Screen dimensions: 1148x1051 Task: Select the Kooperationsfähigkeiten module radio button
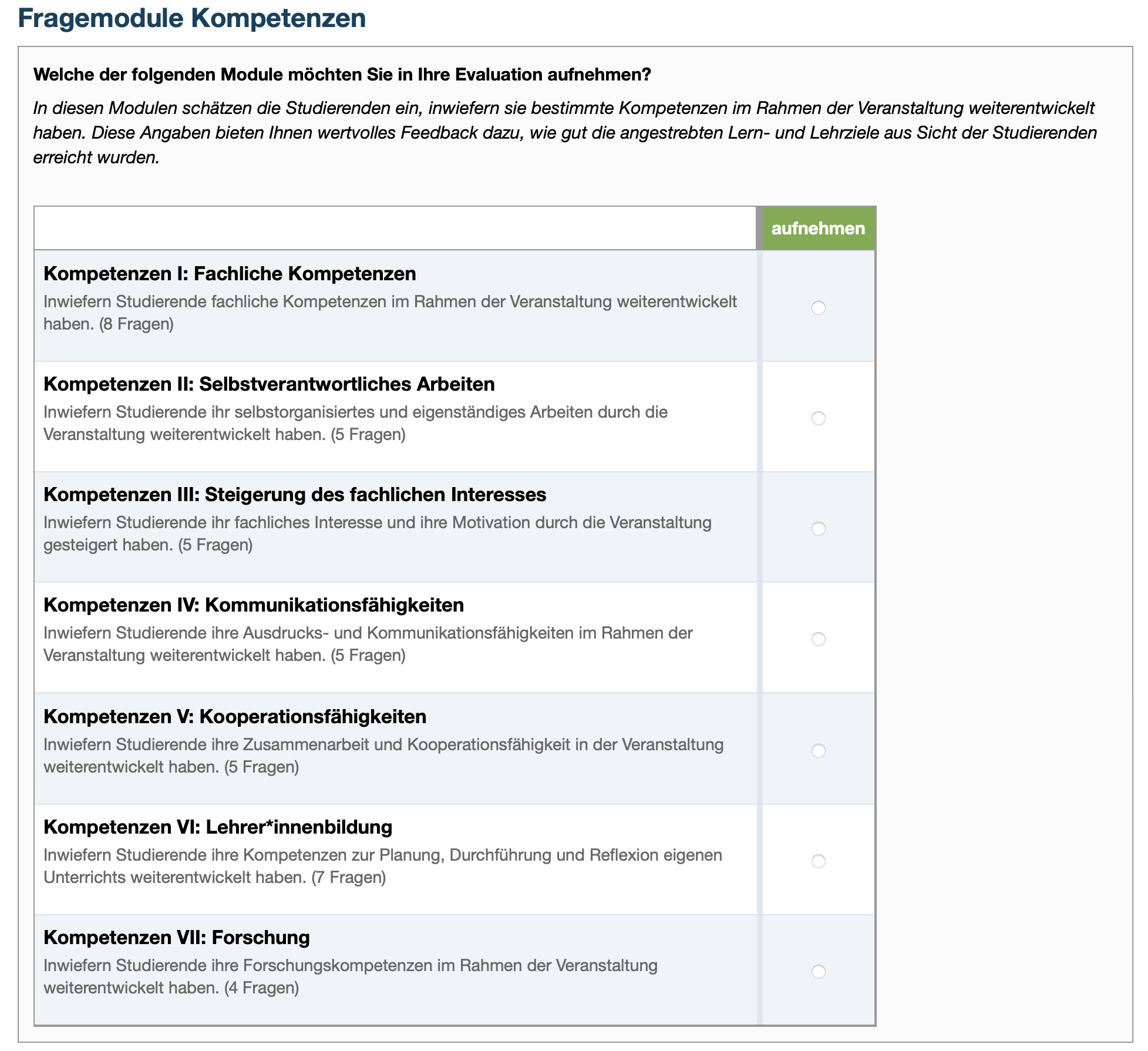(818, 751)
